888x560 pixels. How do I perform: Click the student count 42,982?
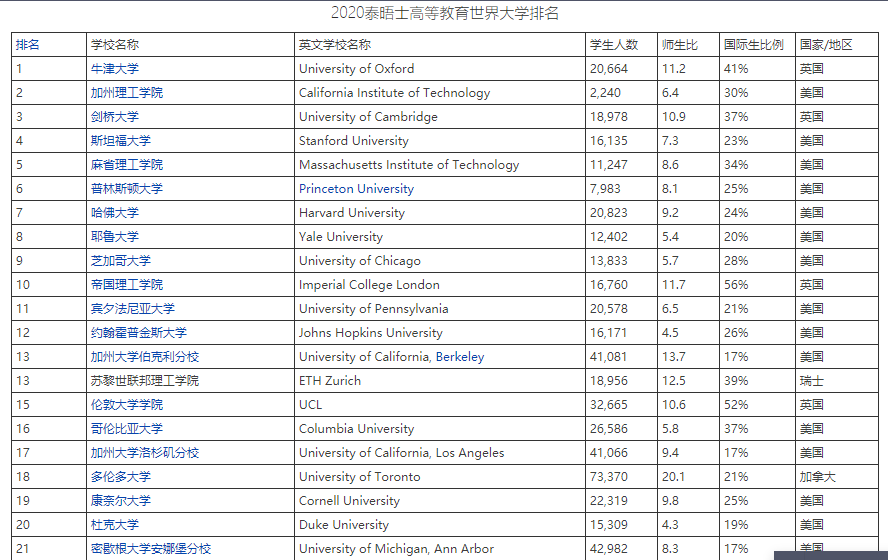tap(609, 549)
